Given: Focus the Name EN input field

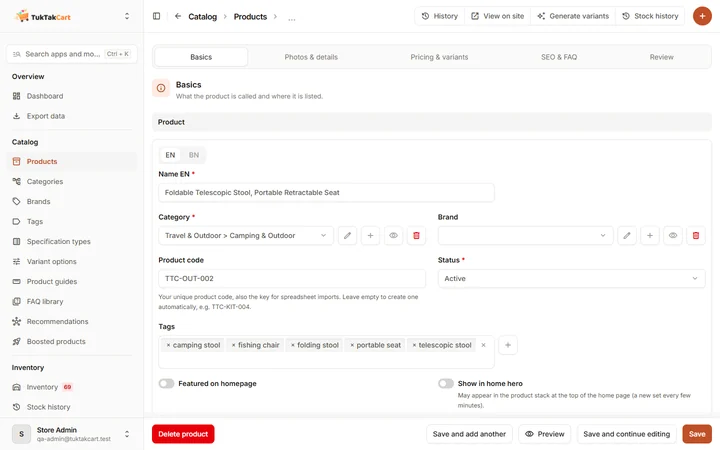Looking at the screenshot, I should coord(326,193).
